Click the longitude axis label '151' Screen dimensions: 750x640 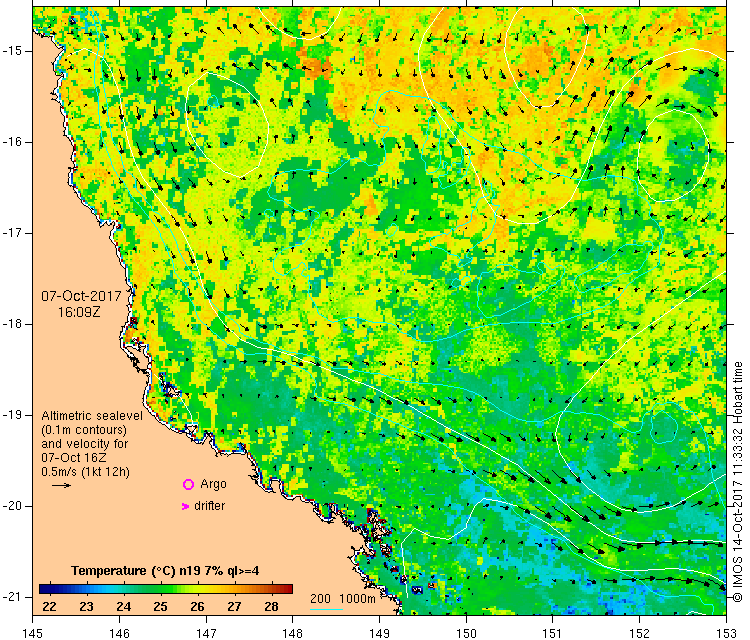(553, 633)
